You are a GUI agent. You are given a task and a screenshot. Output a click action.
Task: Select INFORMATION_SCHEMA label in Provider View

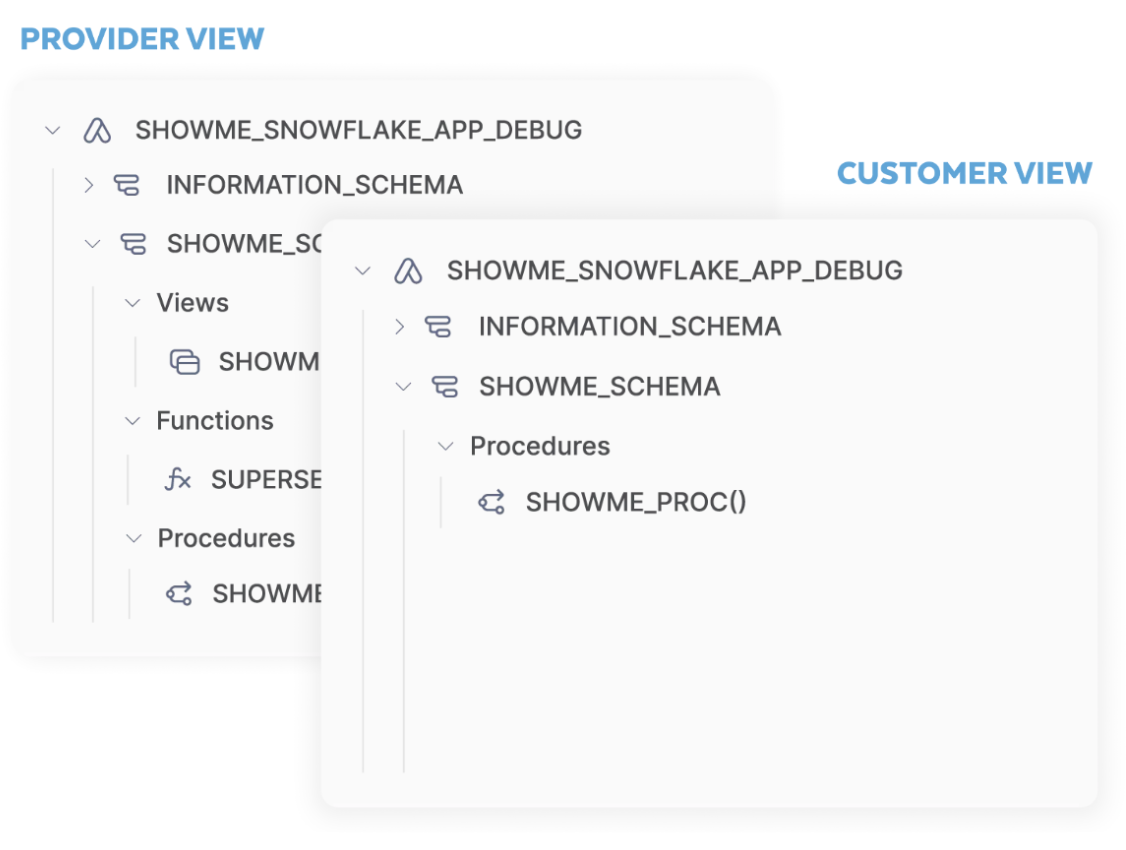(315, 185)
